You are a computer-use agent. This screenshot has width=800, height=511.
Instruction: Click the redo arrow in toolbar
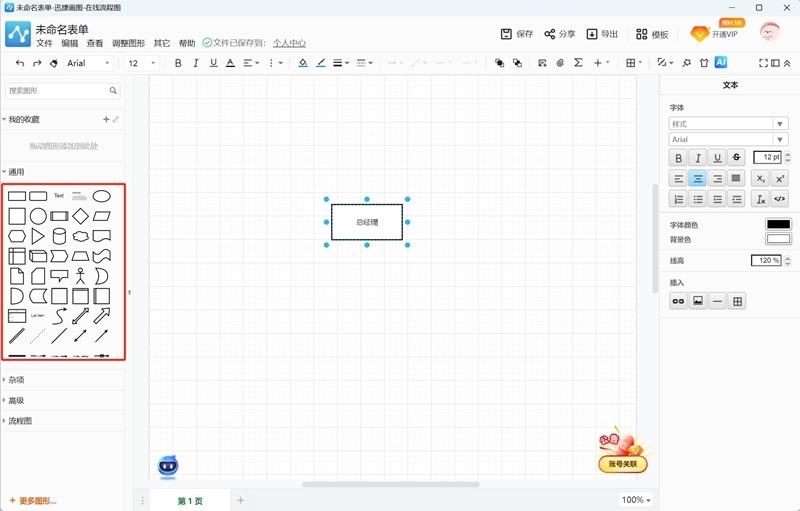[x=37, y=63]
